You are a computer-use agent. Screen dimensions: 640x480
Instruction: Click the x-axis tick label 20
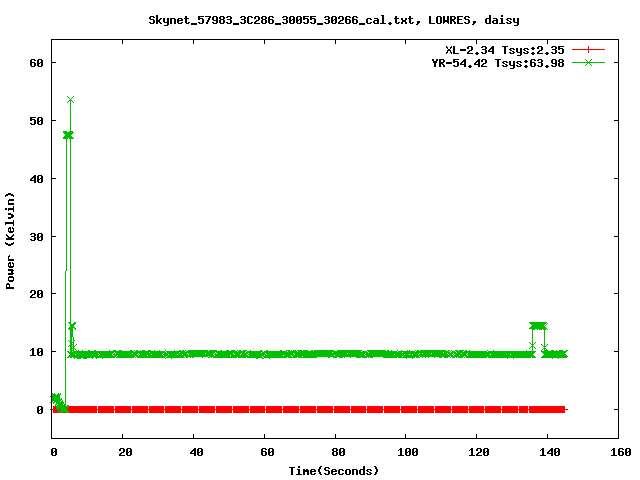[125, 452]
